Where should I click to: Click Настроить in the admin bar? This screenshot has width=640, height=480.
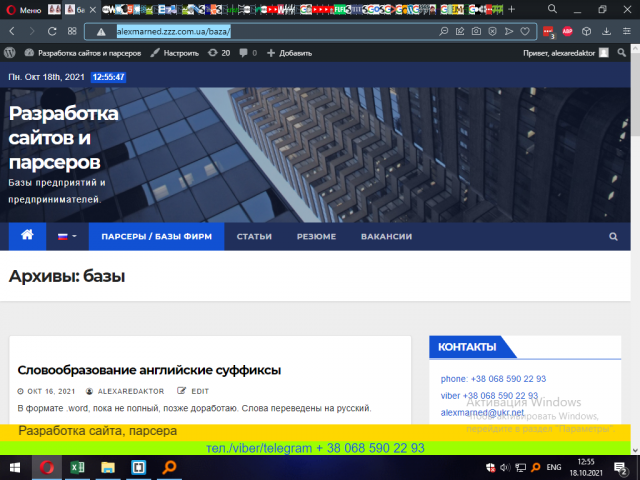coord(175,53)
